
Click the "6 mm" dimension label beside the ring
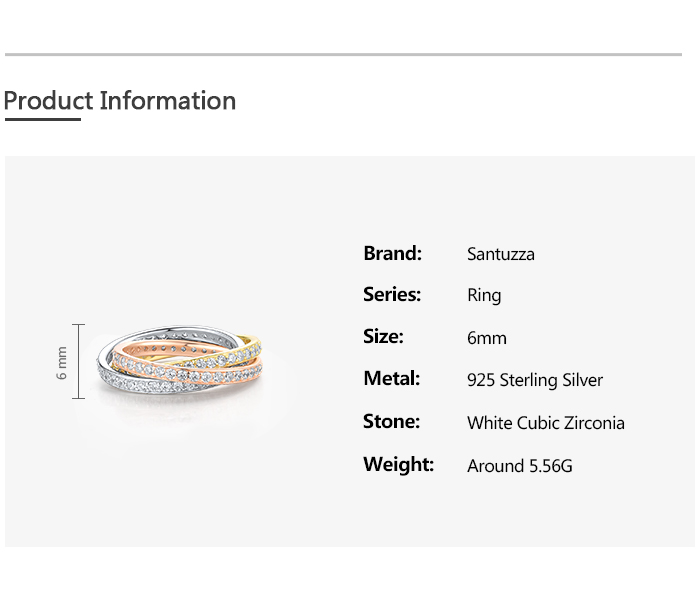[x=62, y=362]
